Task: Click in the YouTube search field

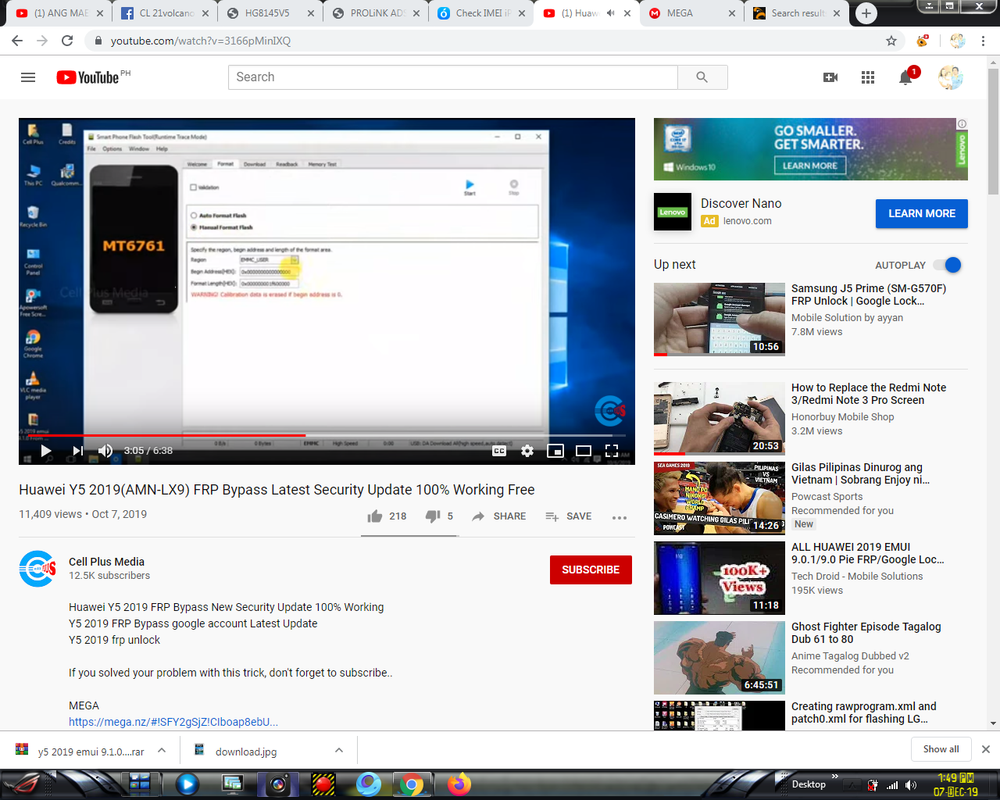Action: pos(453,77)
